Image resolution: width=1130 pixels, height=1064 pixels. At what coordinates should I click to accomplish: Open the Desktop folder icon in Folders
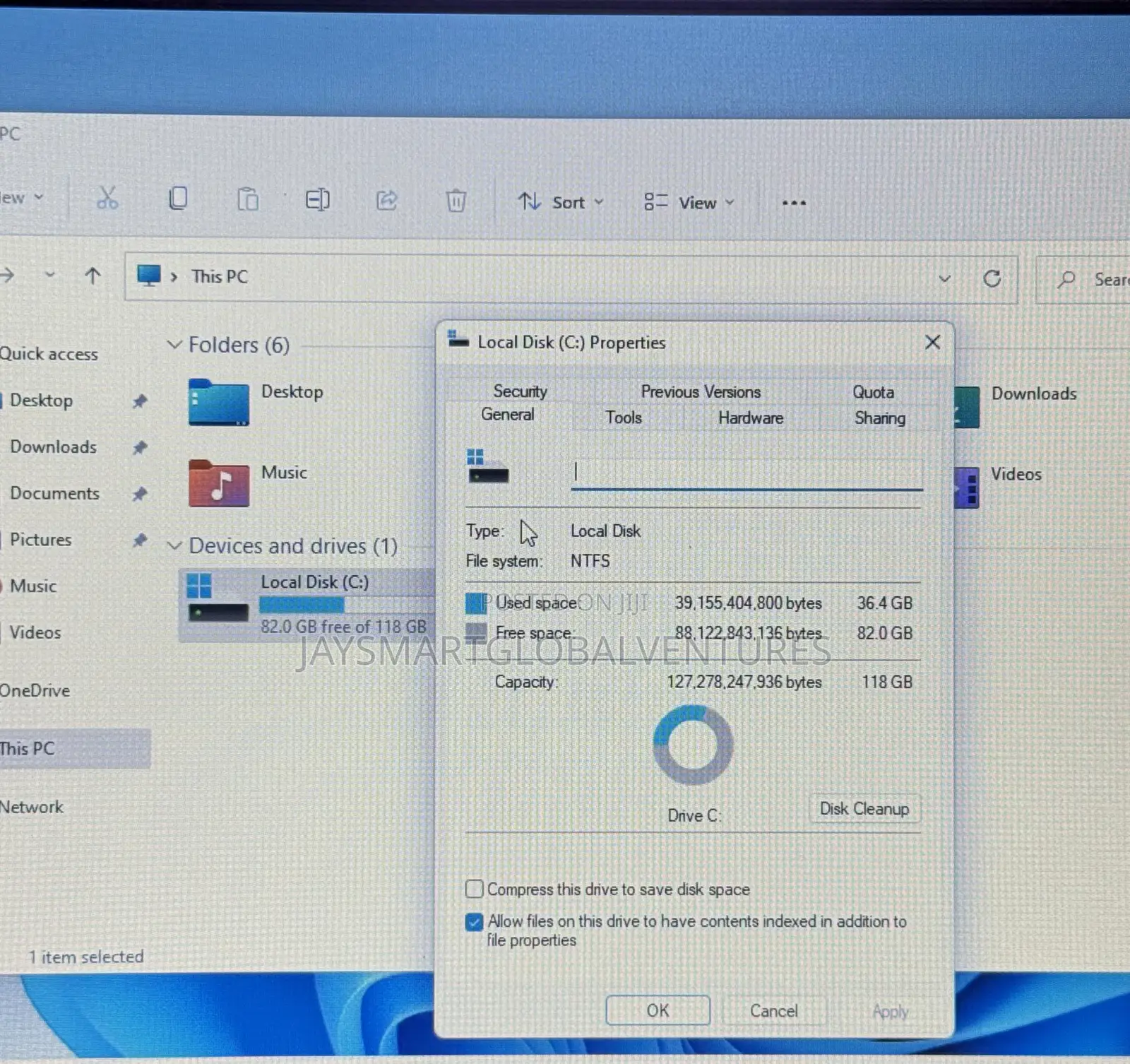pyautogui.click(x=218, y=402)
